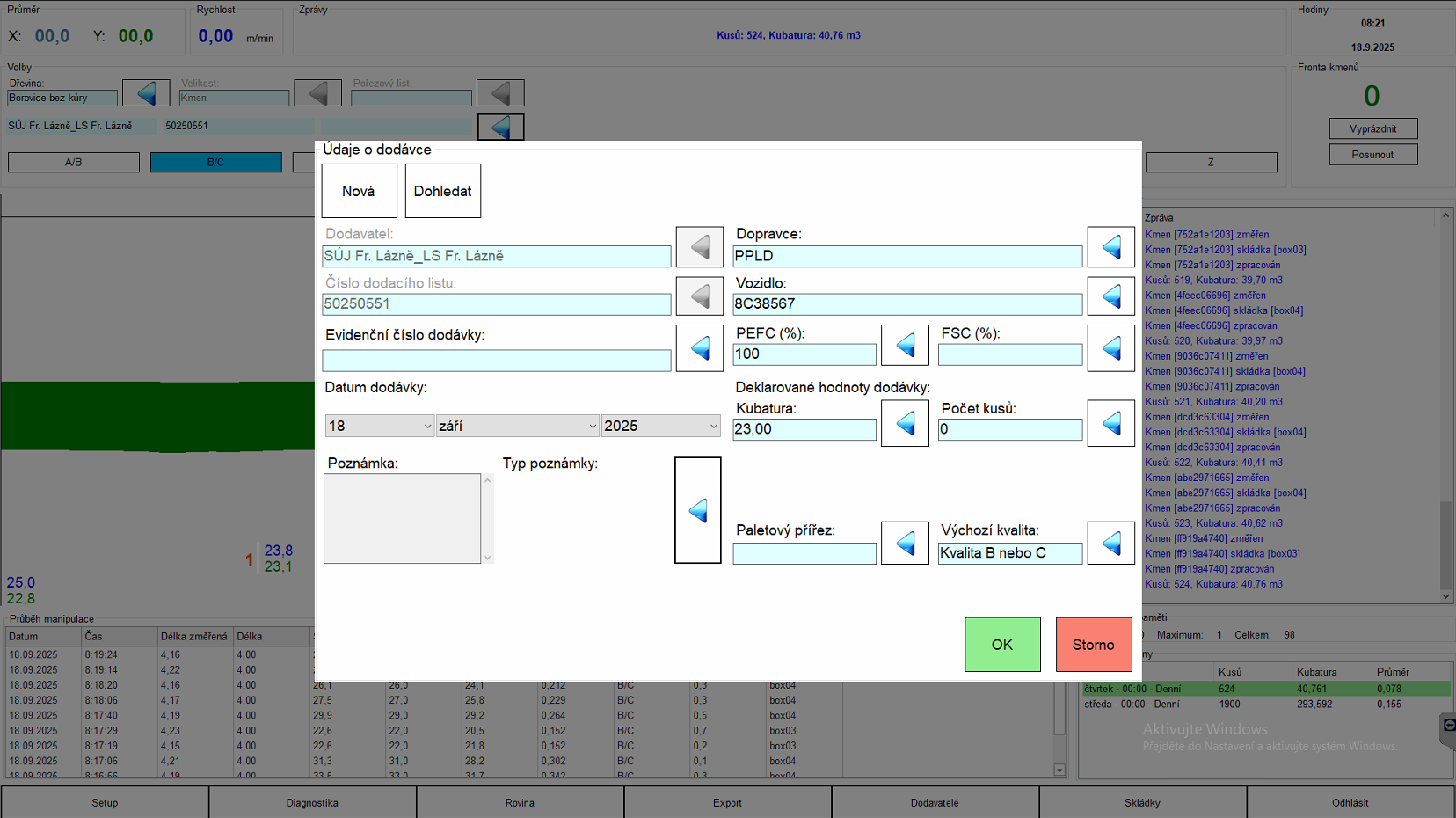Viewport: 1456px width, 818px height.
Task: Open the Dodavatelé tab in bottom bar
Action: click(935, 802)
